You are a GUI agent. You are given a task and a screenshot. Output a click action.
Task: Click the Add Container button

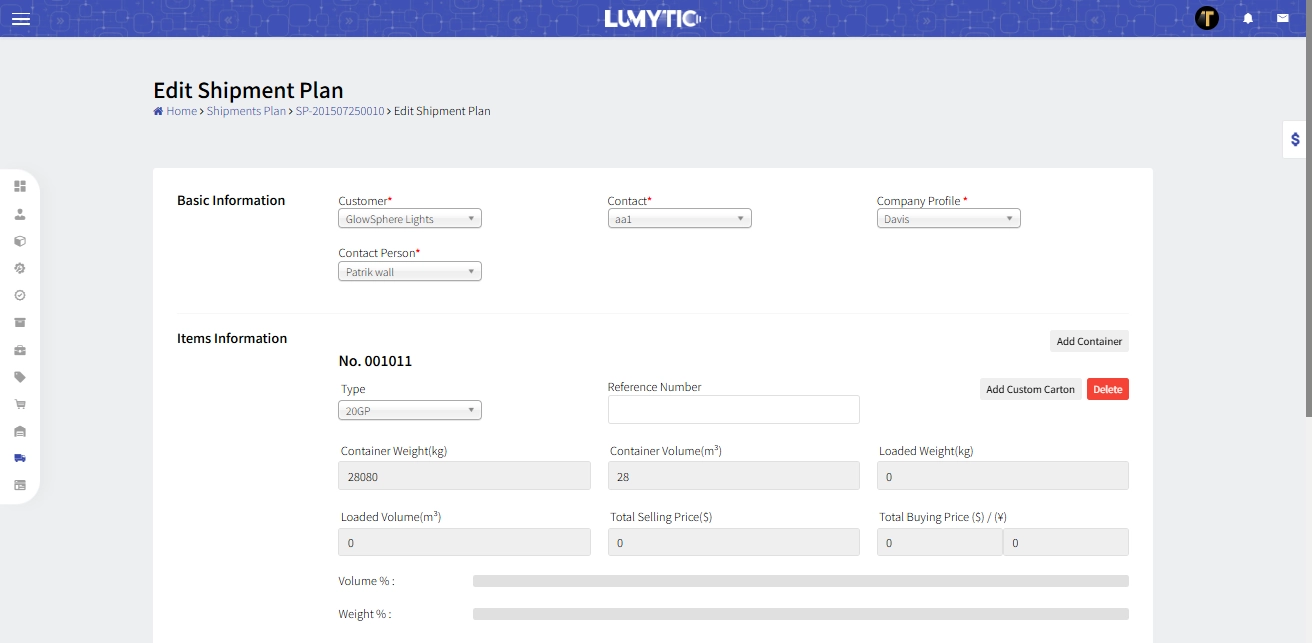(1089, 342)
